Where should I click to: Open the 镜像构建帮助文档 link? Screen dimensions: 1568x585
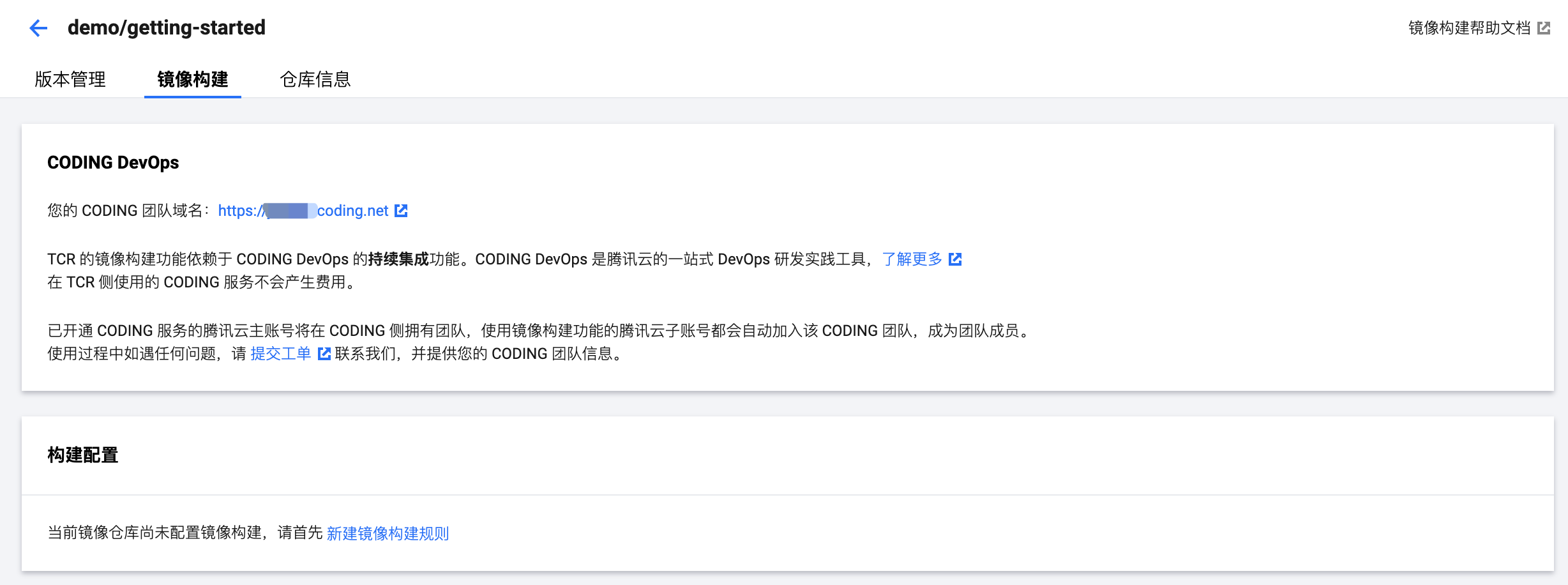[1469, 28]
